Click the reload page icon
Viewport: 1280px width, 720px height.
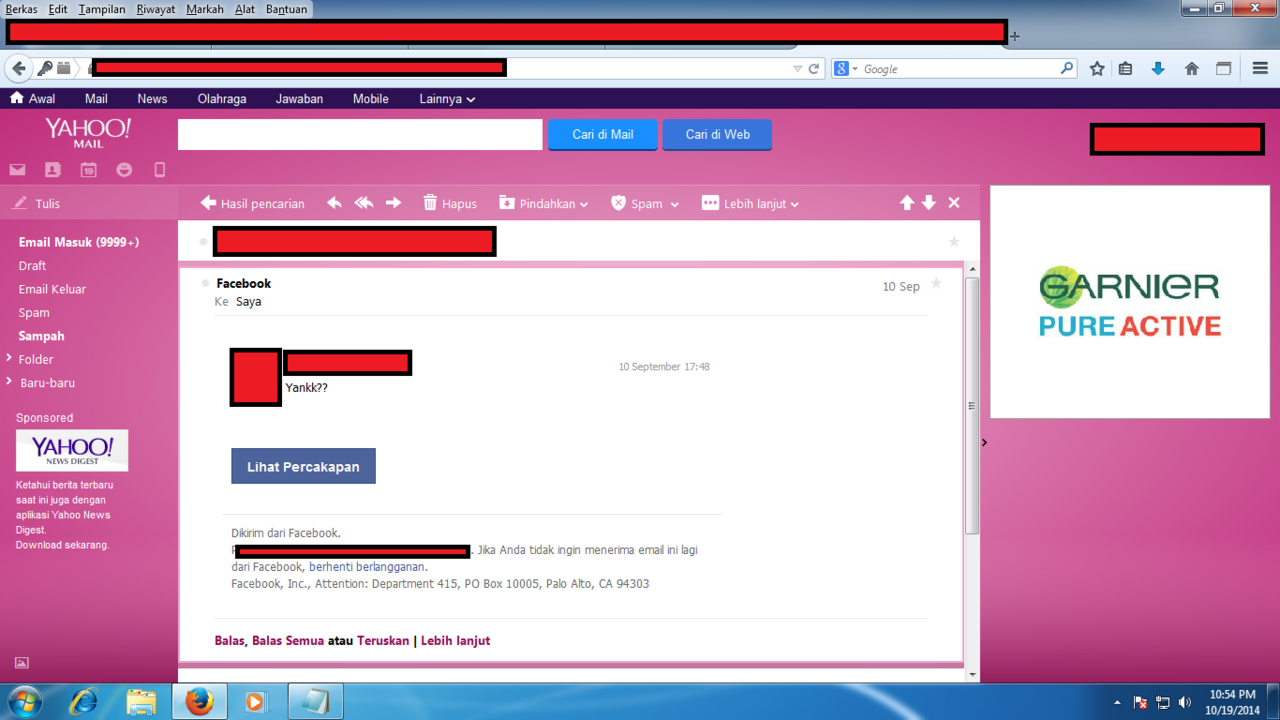click(x=814, y=69)
